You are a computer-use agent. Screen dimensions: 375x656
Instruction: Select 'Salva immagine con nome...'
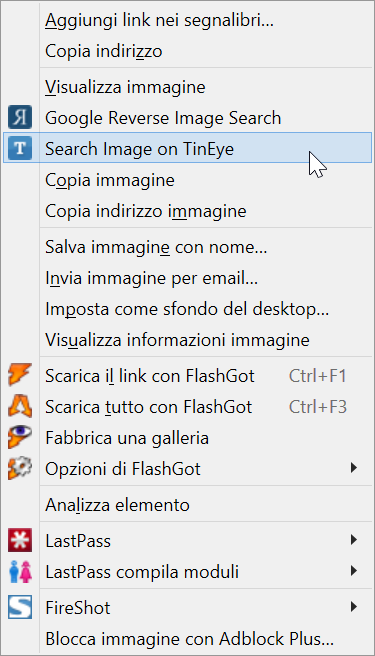tap(187, 247)
